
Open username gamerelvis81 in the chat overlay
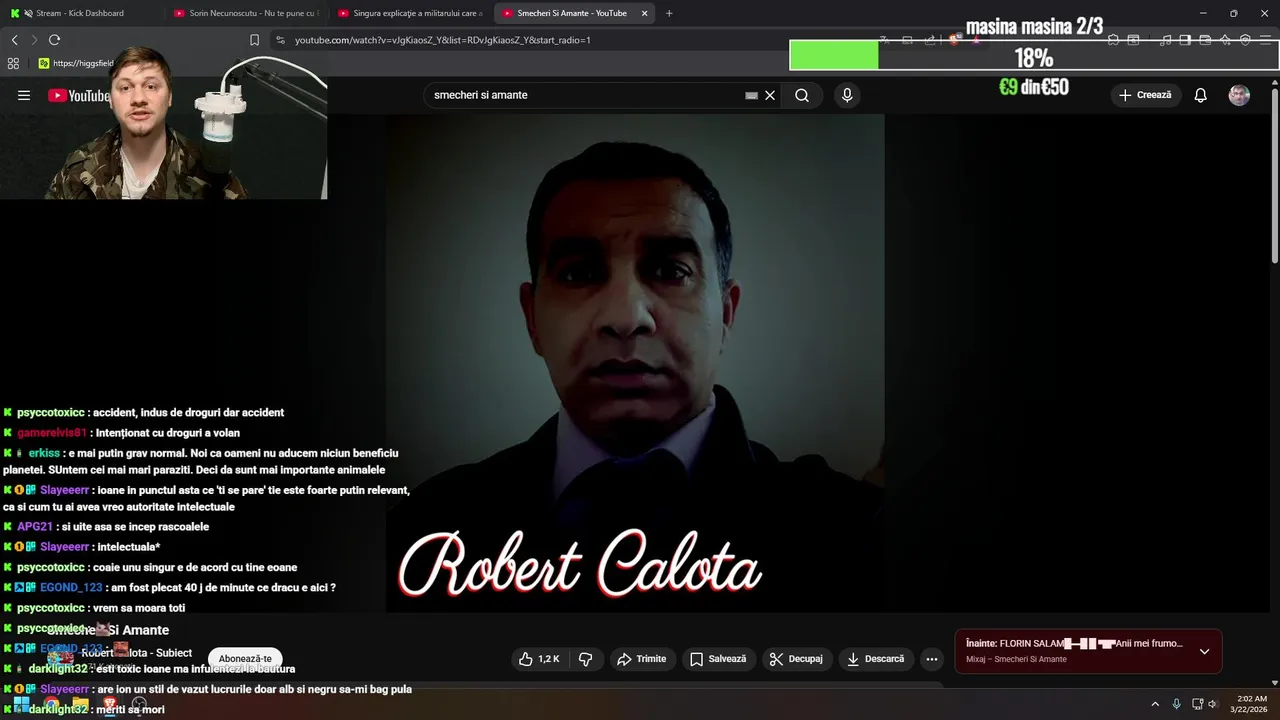click(x=51, y=433)
